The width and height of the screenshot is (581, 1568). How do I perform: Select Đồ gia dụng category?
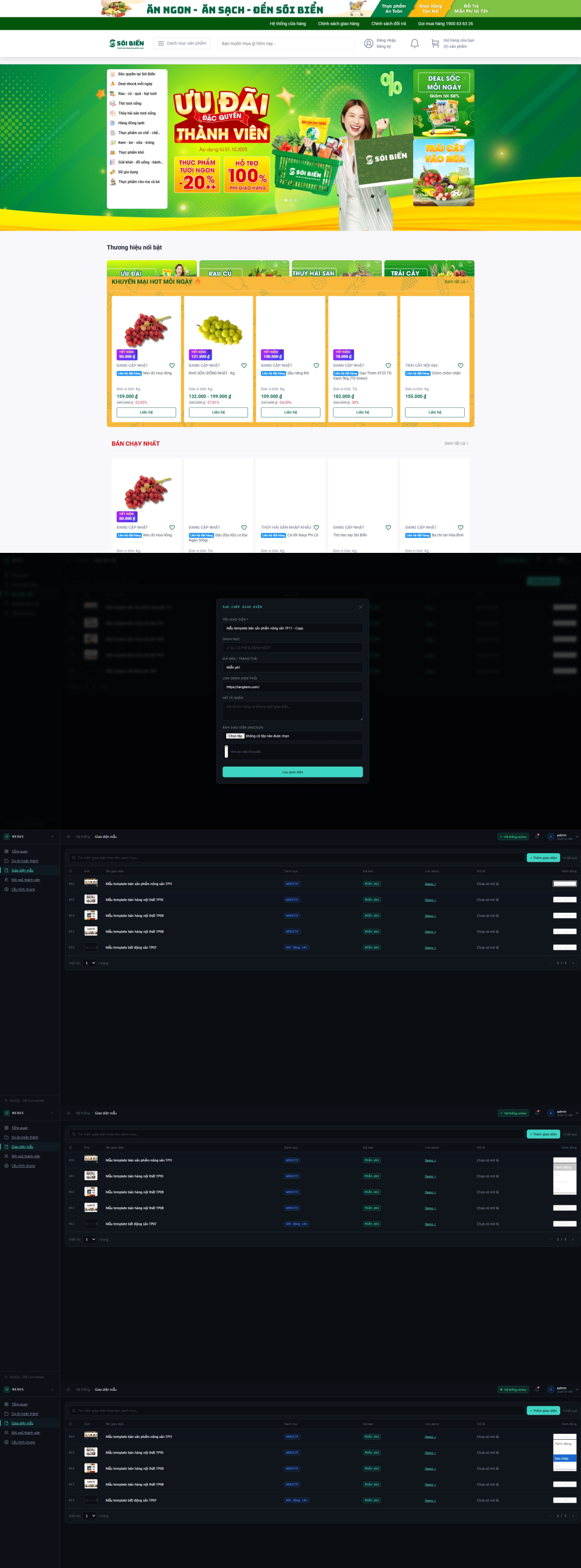click(x=128, y=172)
